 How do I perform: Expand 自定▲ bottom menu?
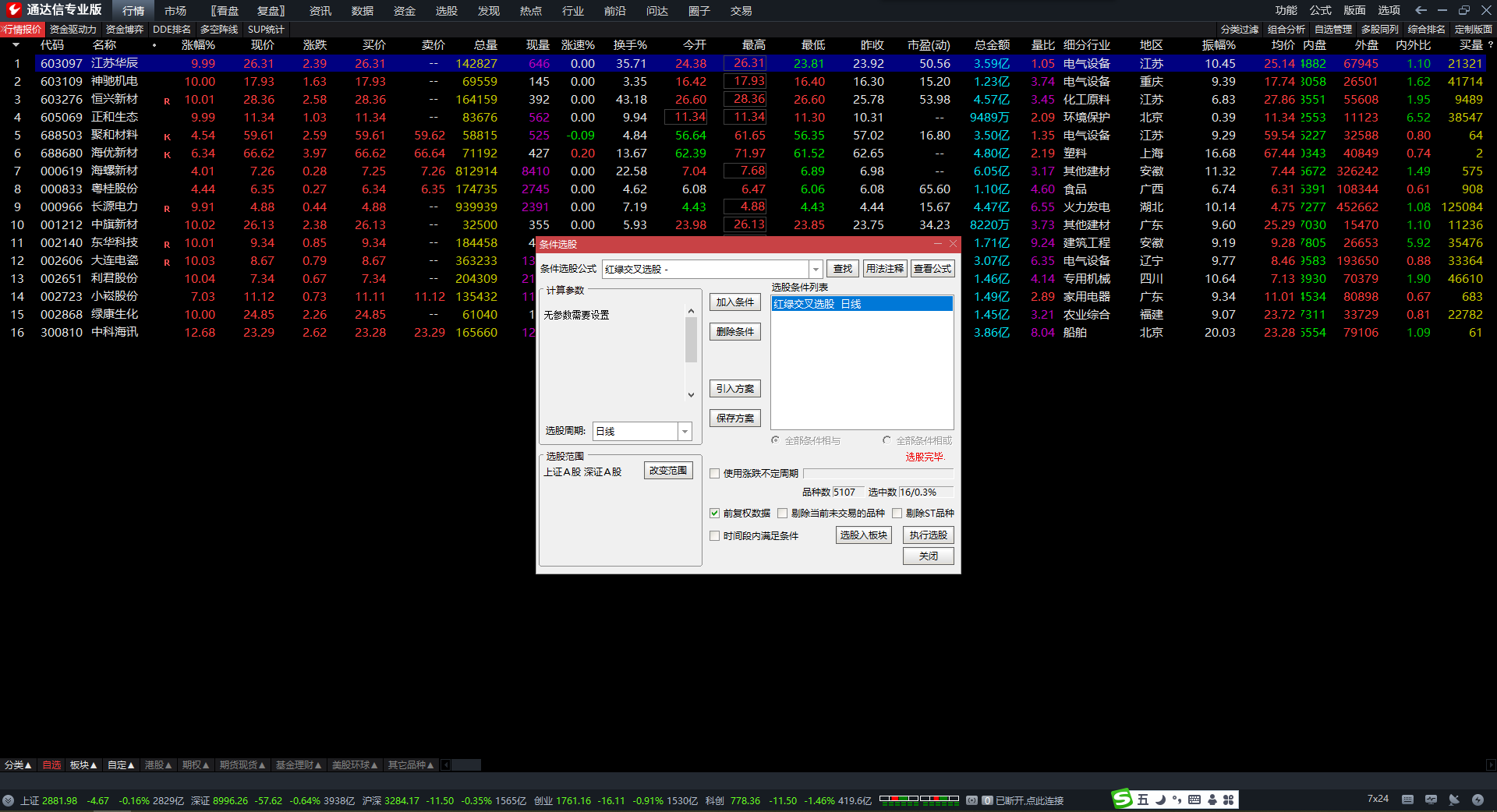click(121, 765)
